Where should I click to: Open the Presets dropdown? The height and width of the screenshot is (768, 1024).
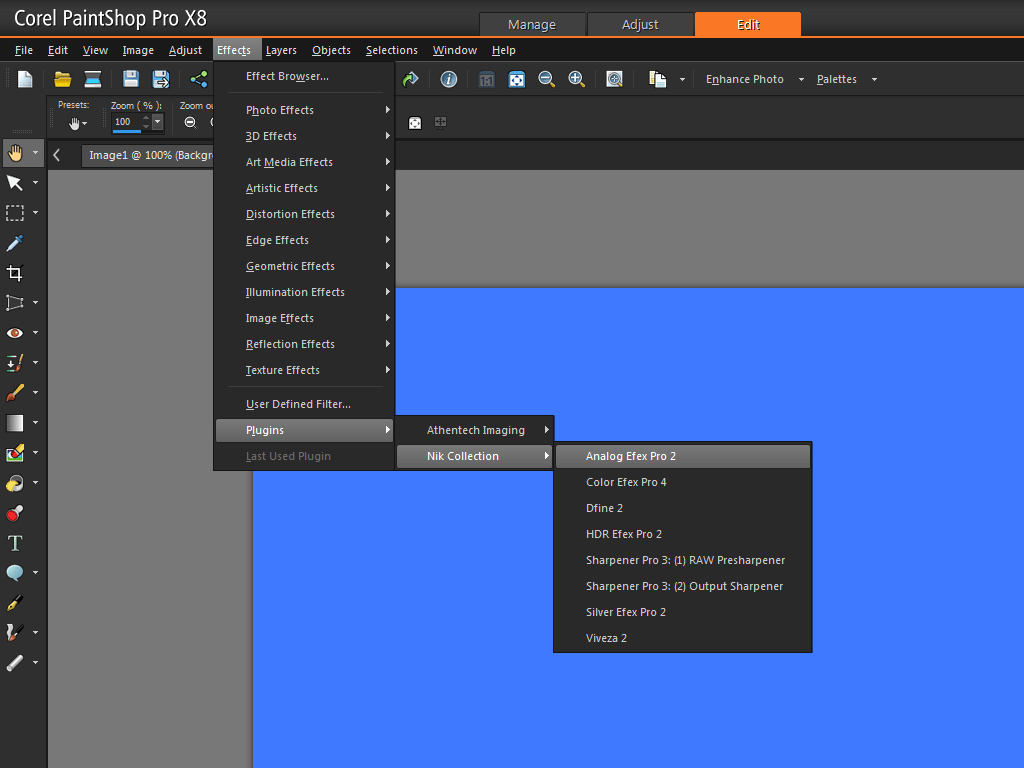point(80,122)
